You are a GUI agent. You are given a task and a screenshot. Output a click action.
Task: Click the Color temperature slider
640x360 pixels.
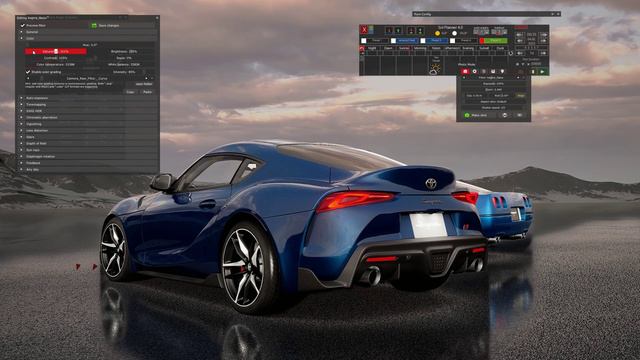(56, 64)
